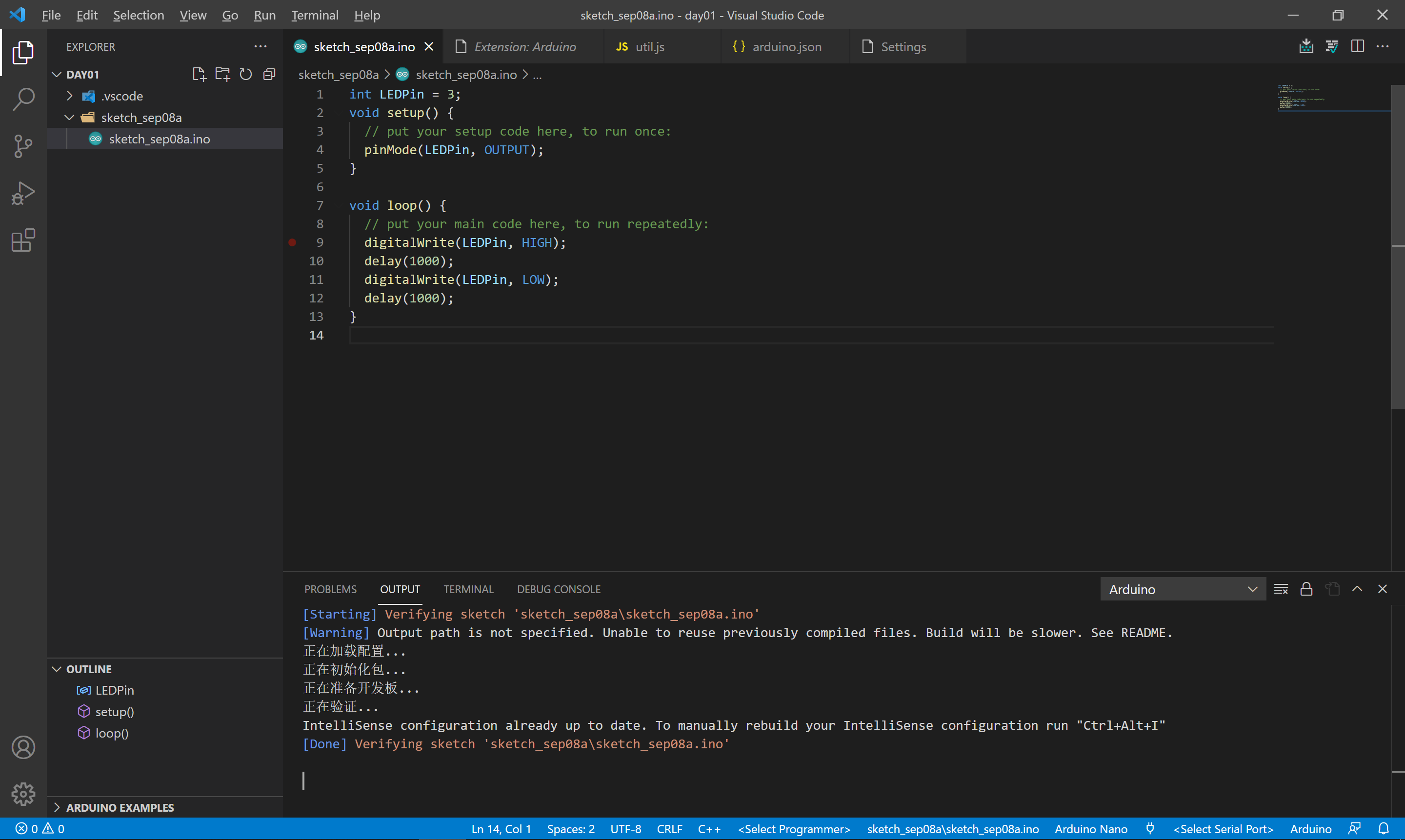Open the Manage gear icon
The height and width of the screenshot is (840, 1405).
click(x=23, y=794)
